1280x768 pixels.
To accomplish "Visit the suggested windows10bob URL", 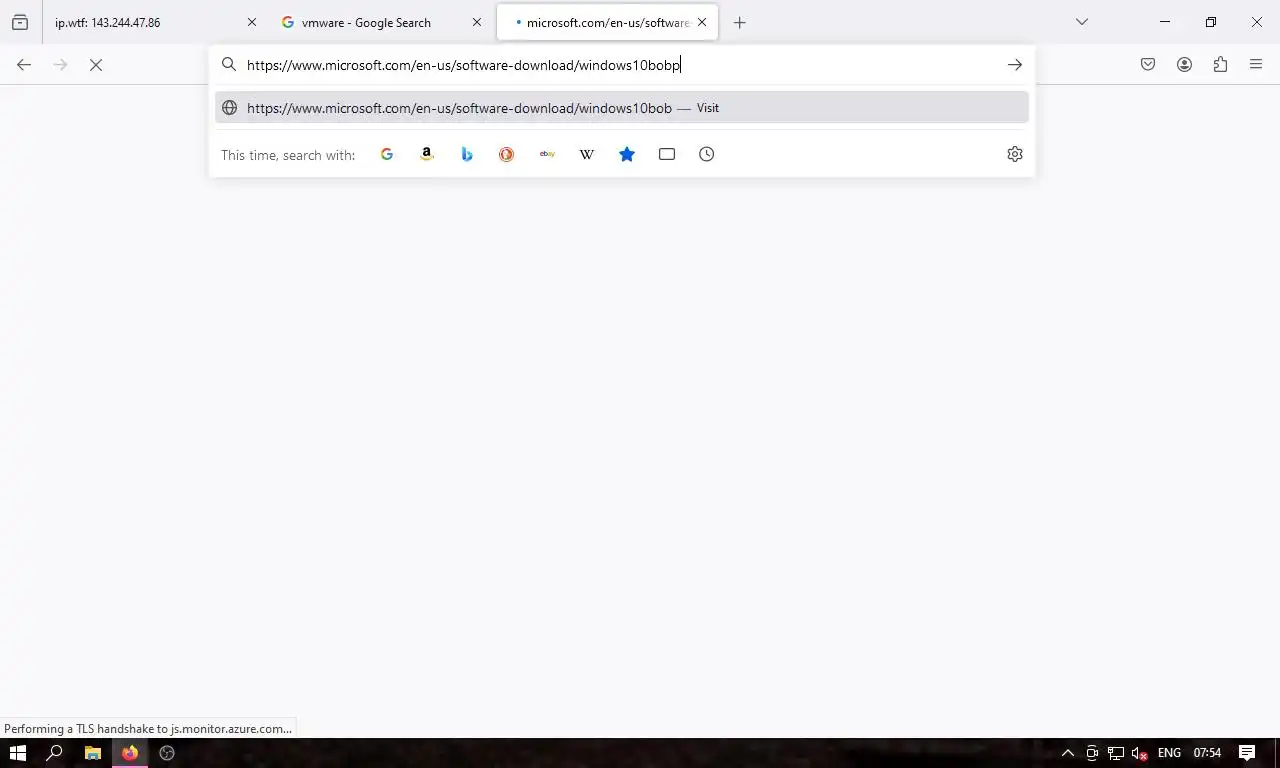I will [622, 108].
